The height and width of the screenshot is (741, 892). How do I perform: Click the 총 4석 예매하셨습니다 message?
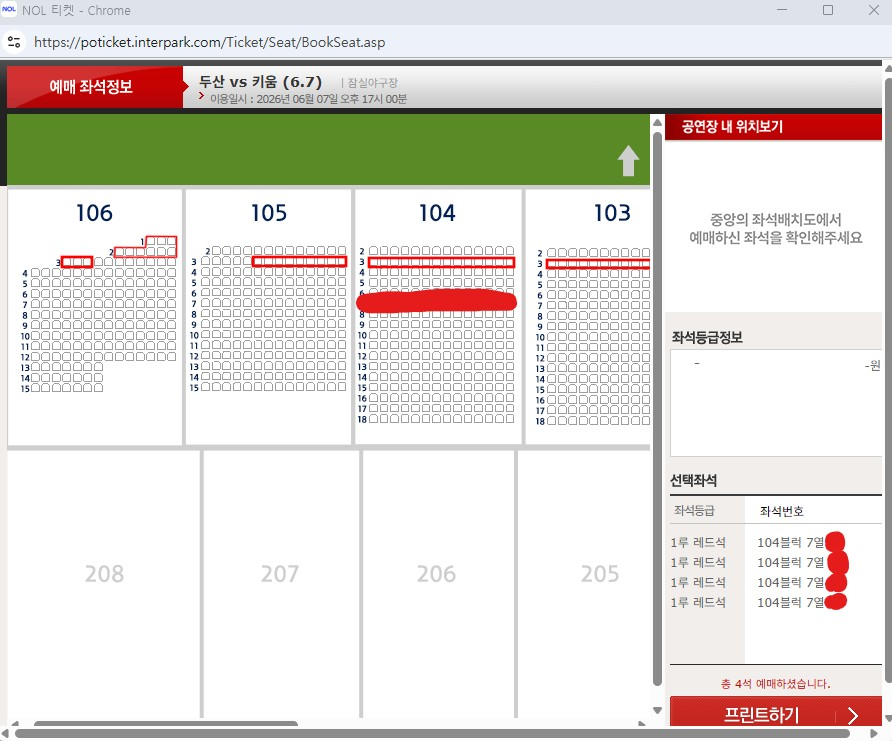[775, 684]
